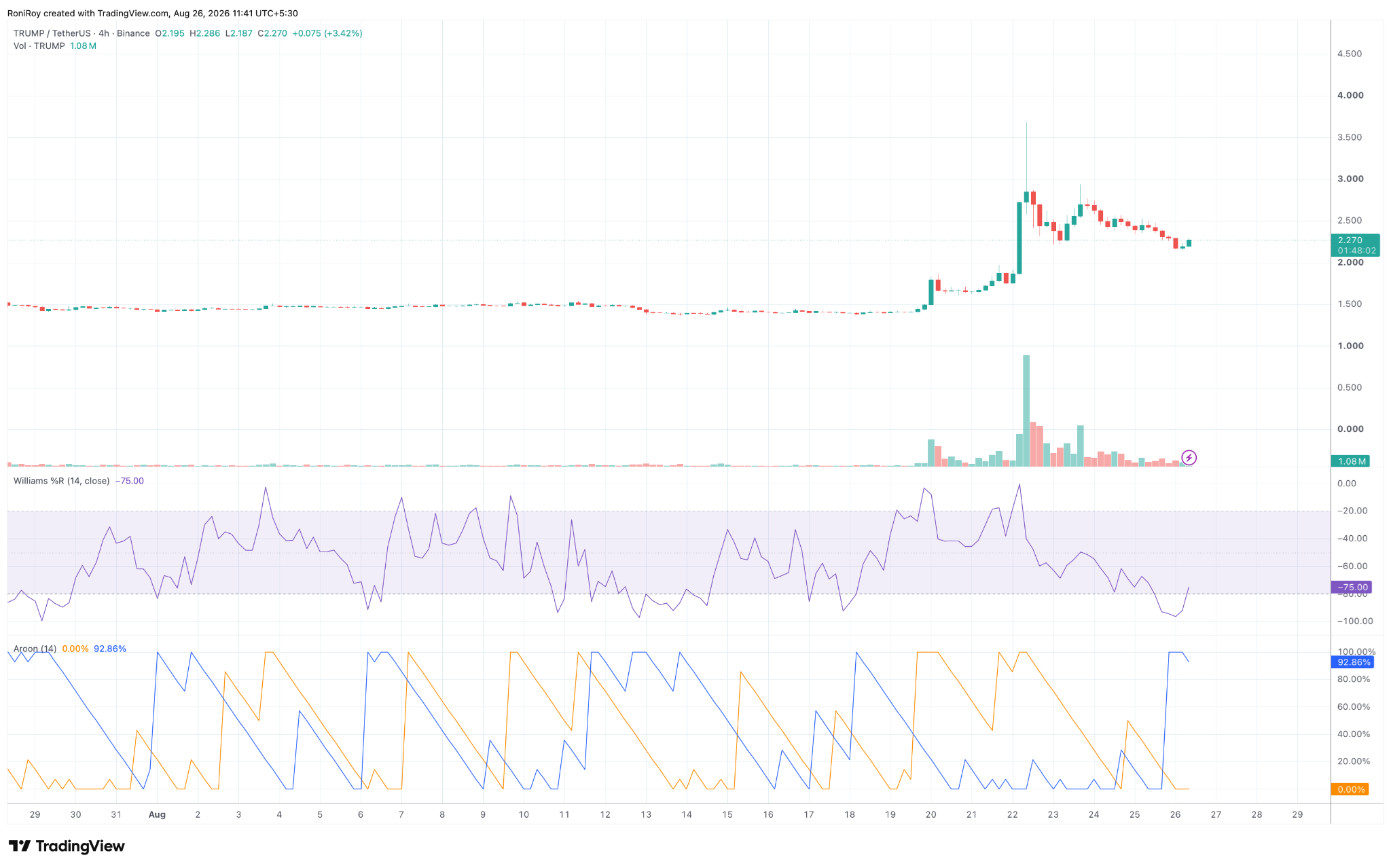Click the close value C2.270

272,33
